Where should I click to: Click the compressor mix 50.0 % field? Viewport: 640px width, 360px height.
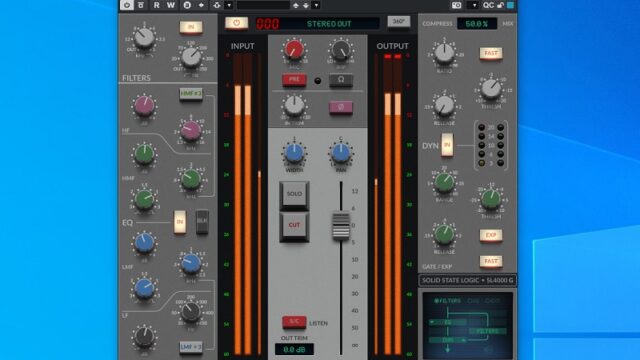click(x=477, y=24)
